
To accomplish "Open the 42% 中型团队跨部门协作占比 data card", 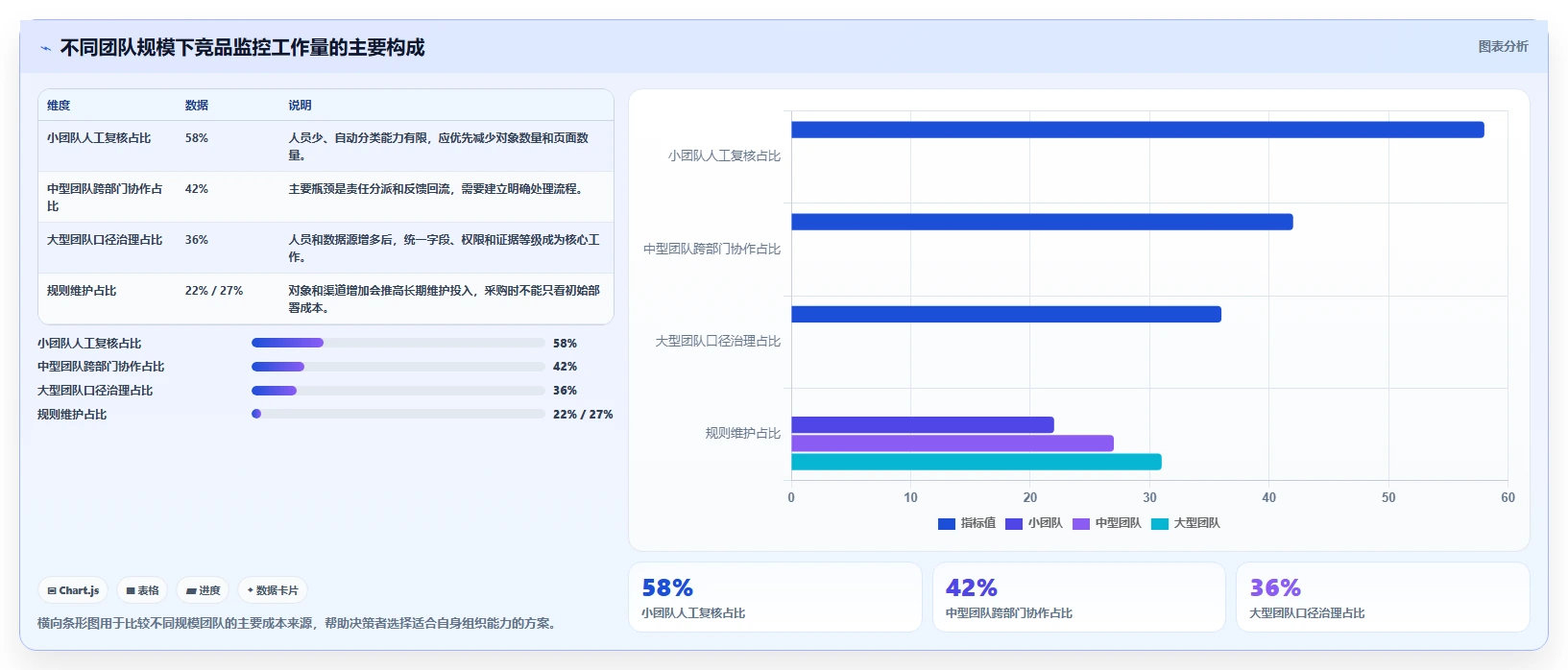I will click(1079, 597).
